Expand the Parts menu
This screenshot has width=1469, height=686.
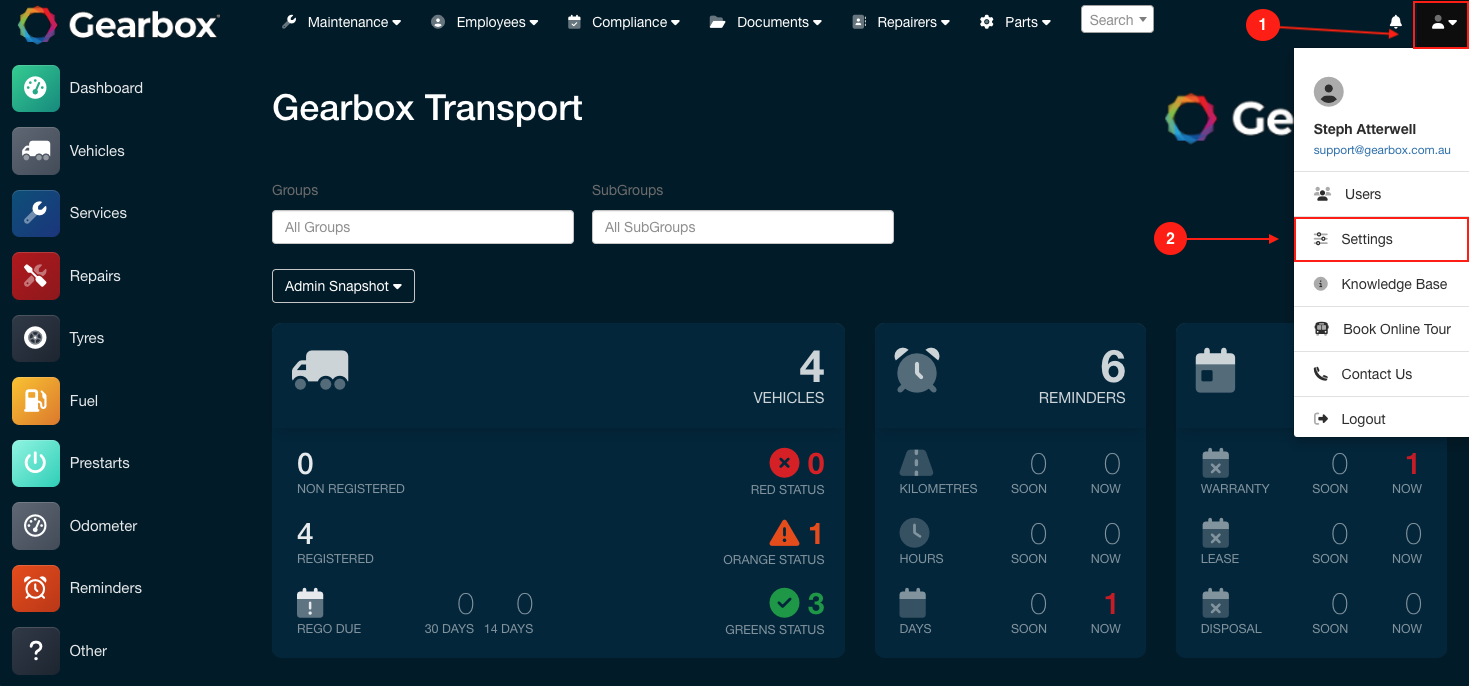(1015, 22)
